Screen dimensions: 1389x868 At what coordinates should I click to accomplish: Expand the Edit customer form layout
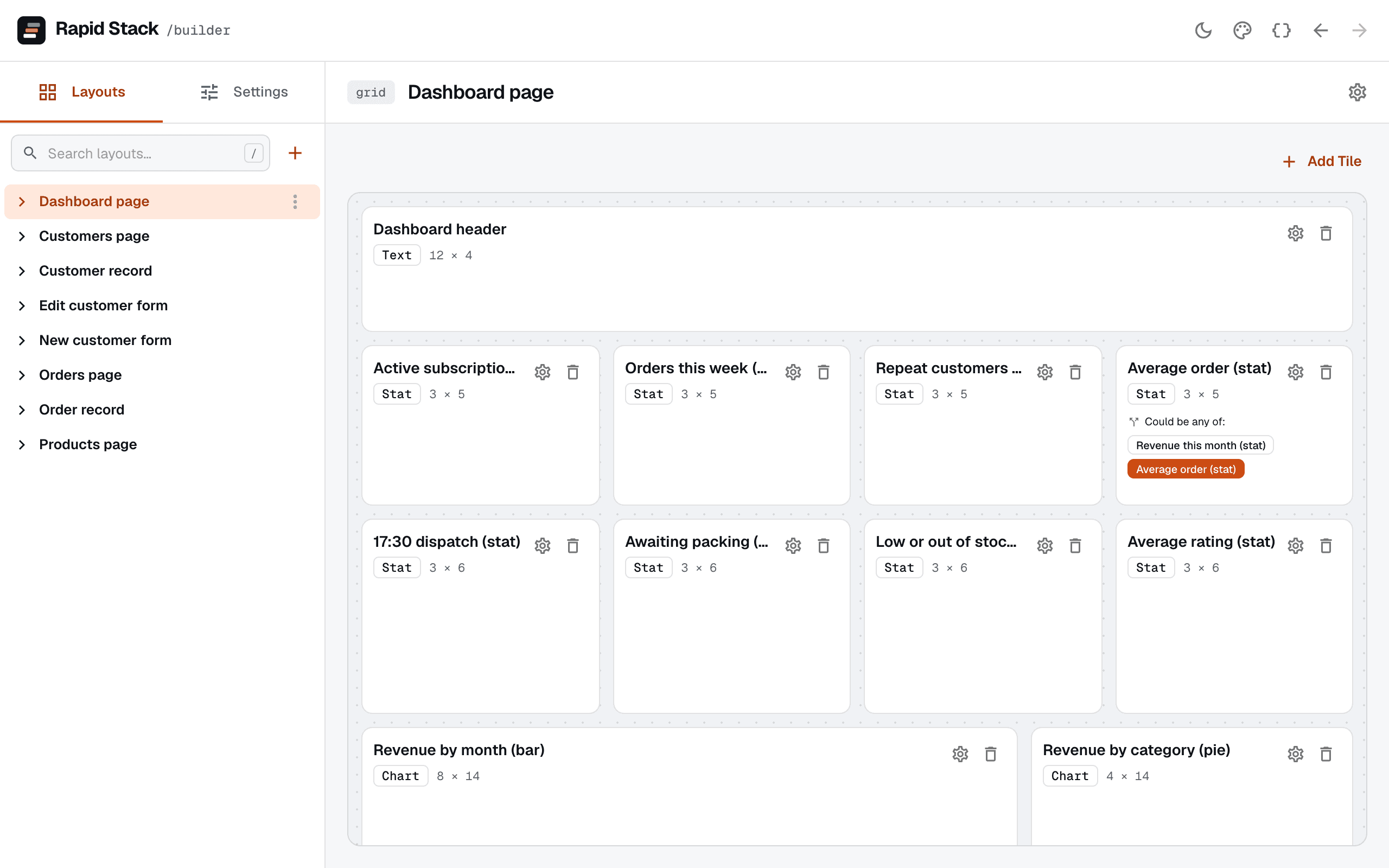click(x=22, y=306)
